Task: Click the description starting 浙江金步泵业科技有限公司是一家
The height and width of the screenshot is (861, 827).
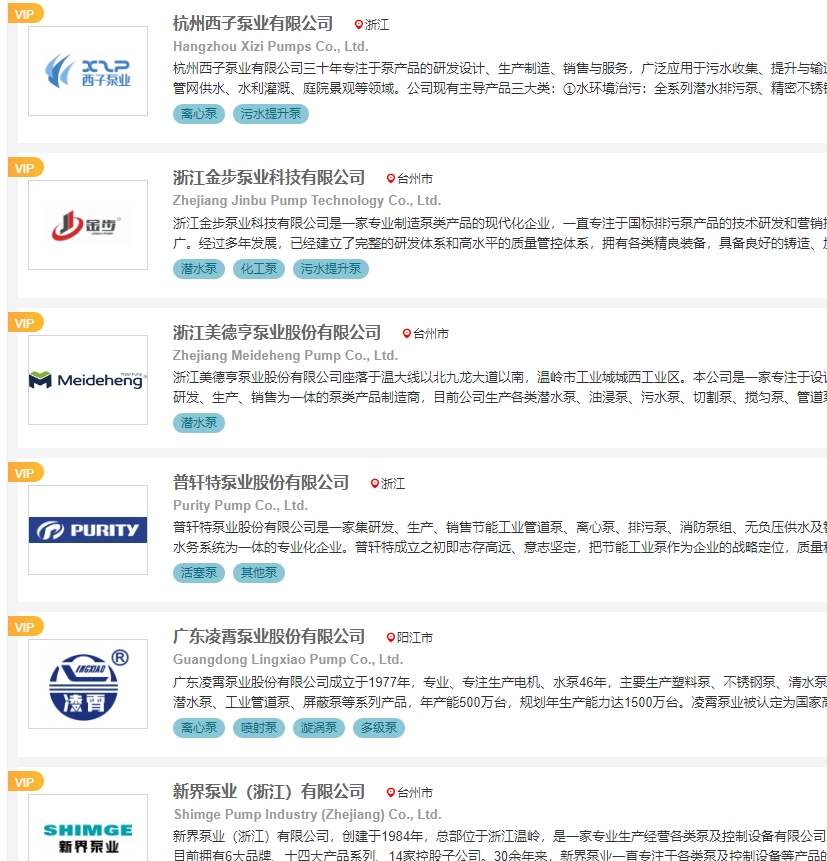Action: click(x=500, y=233)
